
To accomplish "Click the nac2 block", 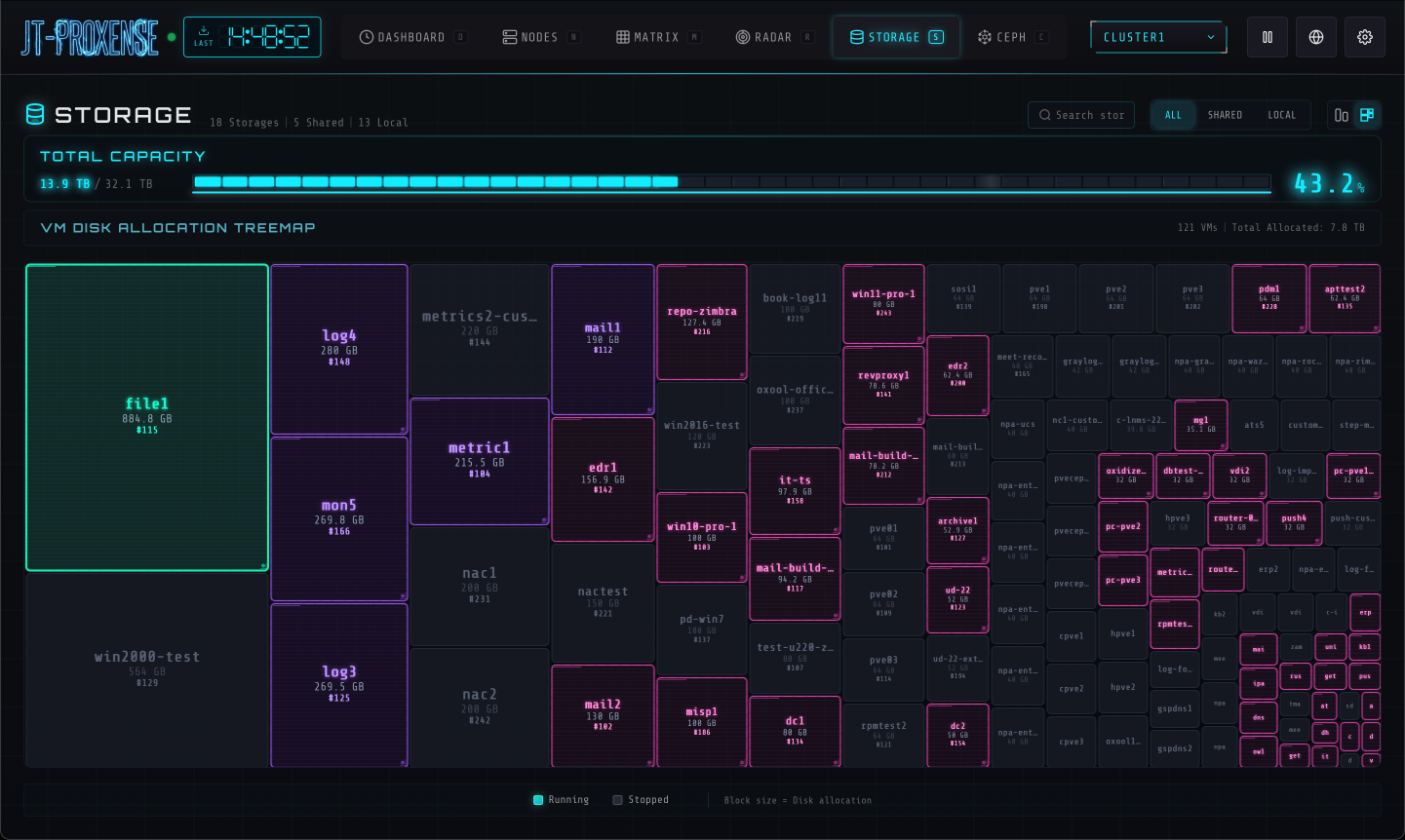I will point(480,707).
